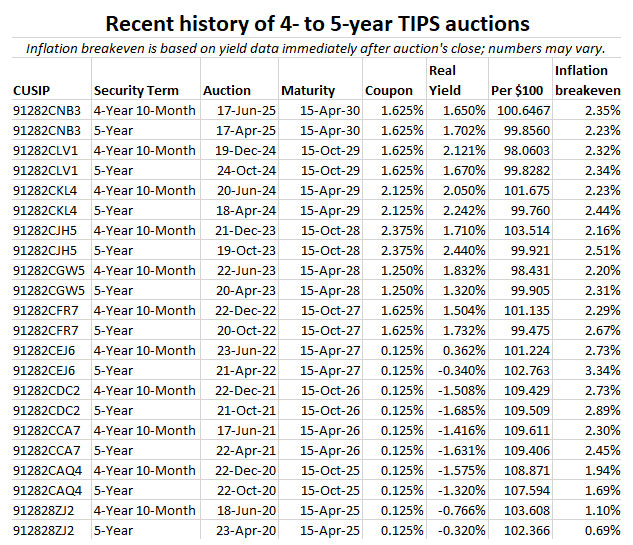Click the table title about TIPS auctions
633x545 pixels.
click(x=317, y=23)
